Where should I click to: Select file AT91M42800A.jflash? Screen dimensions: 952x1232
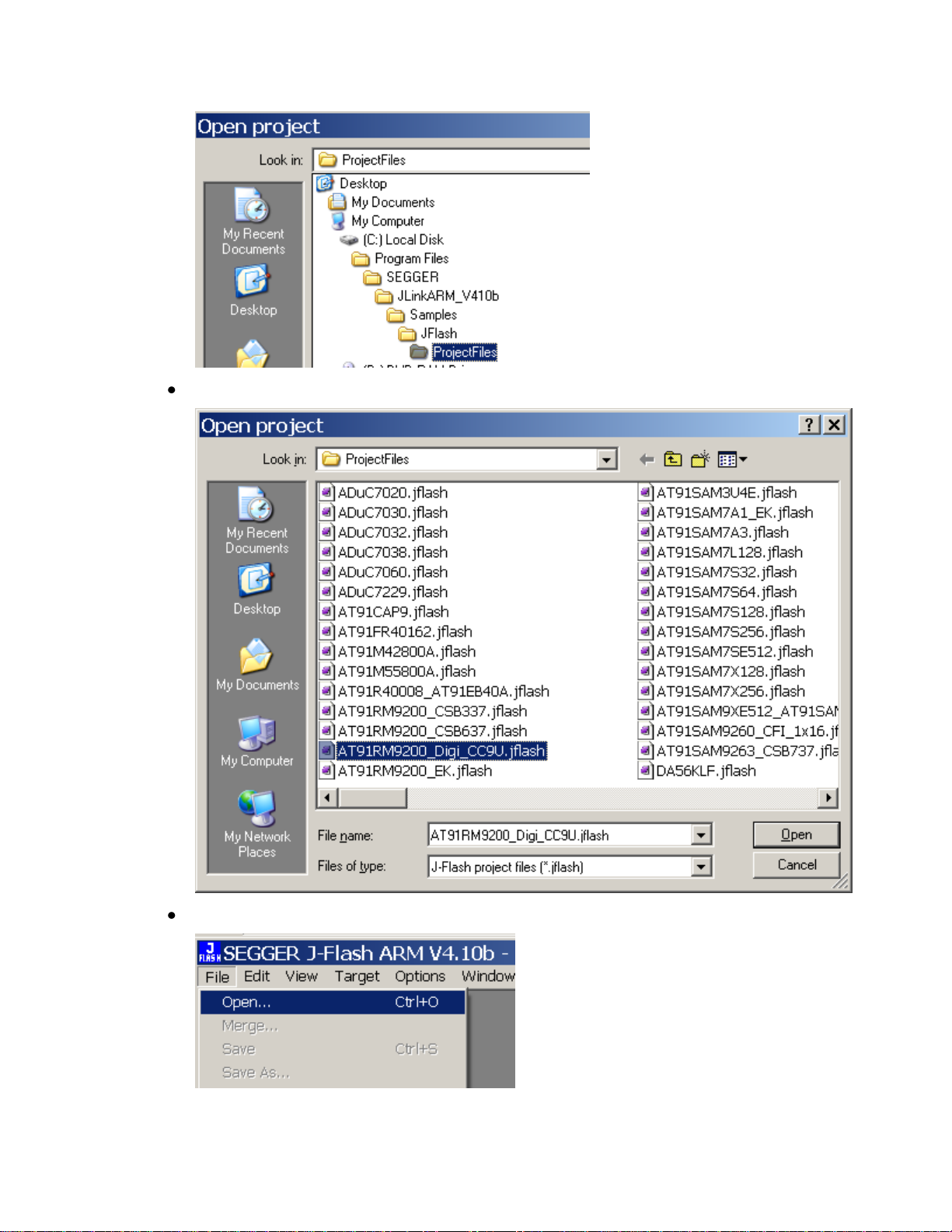coord(399,652)
